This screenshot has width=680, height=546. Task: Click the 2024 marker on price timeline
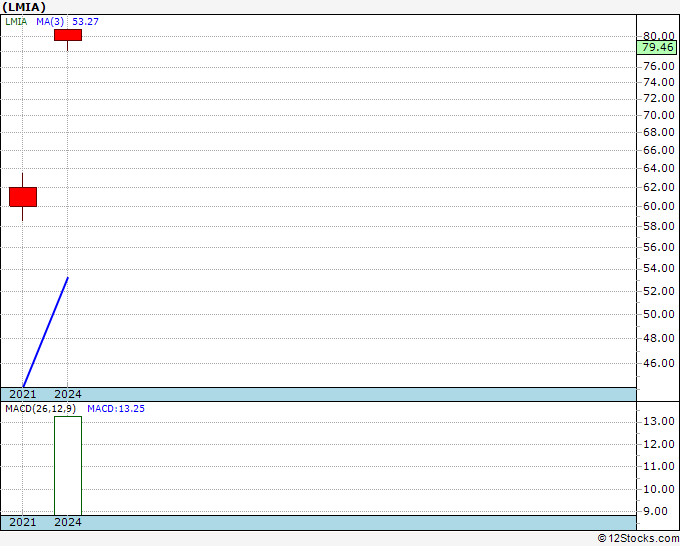(68, 394)
